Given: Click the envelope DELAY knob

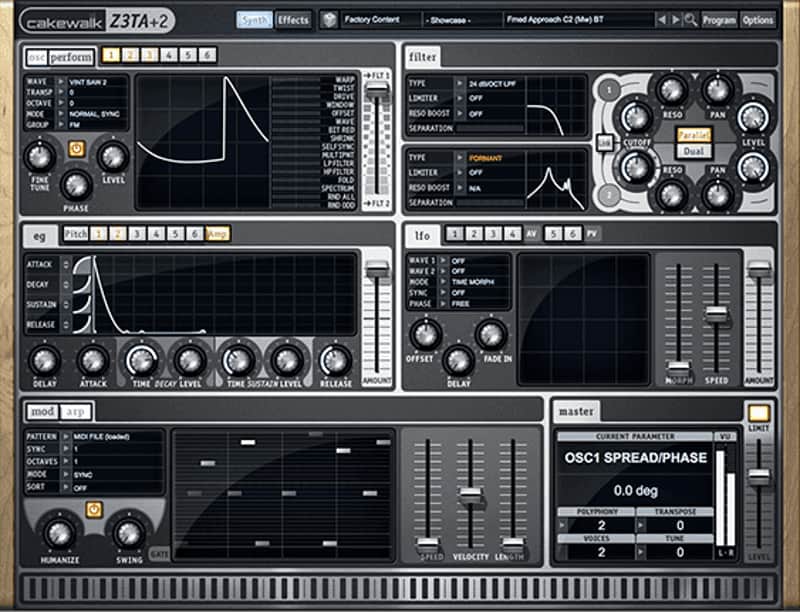Looking at the screenshot, I should click(x=44, y=360).
